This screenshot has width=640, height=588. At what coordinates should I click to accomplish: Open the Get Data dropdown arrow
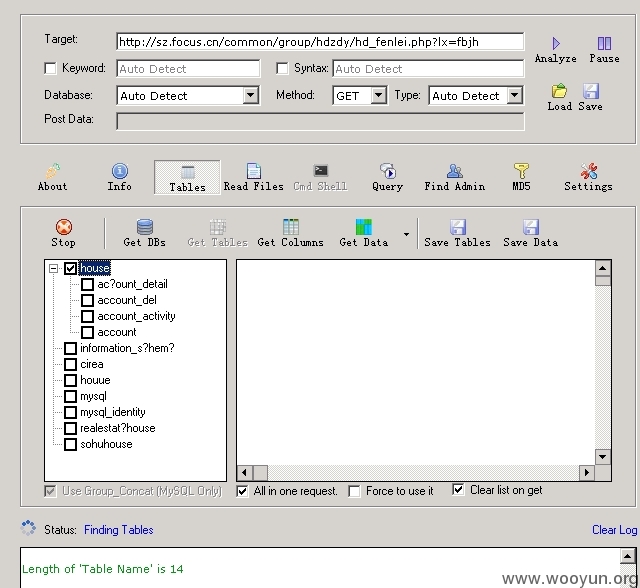click(406, 234)
